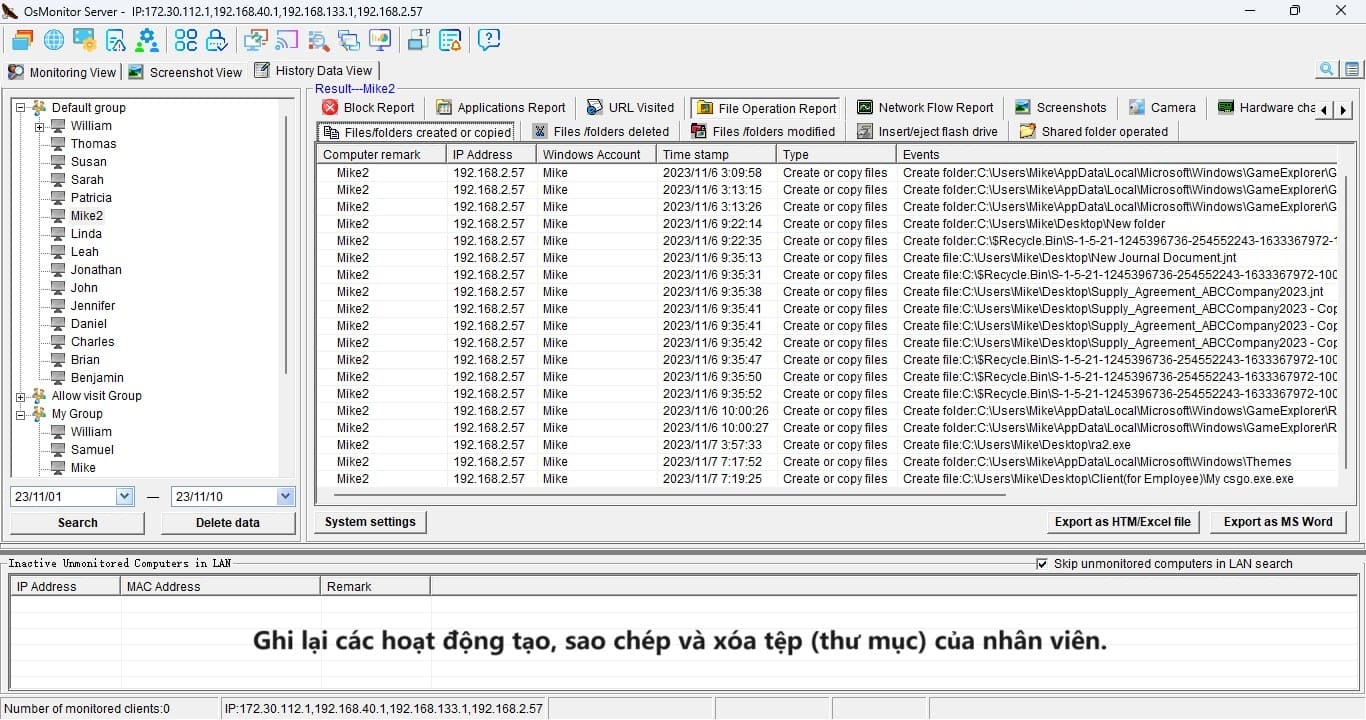This screenshot has height=720, width=1366.
Task: Click the list with bell toolbar icon
Action: pyautogui.click(x=450, y=40)
